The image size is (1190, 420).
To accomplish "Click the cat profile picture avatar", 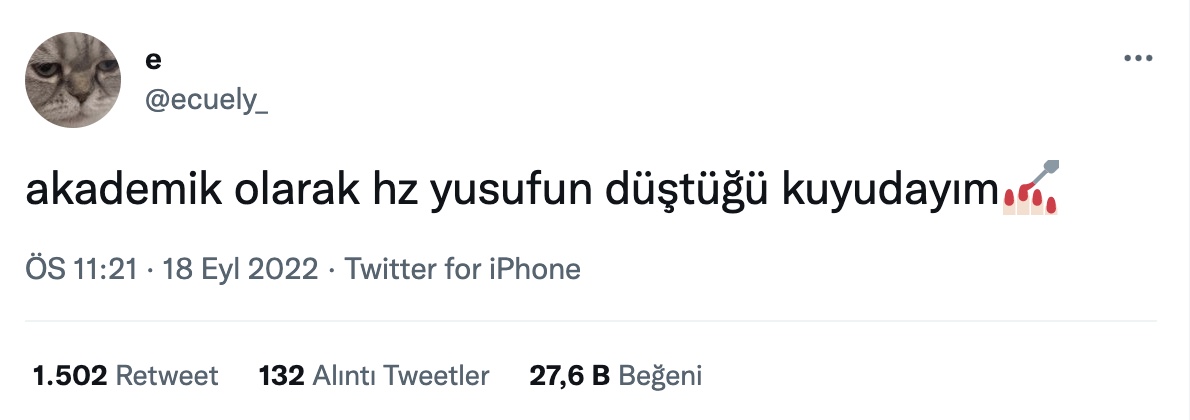I will [73, 80].
